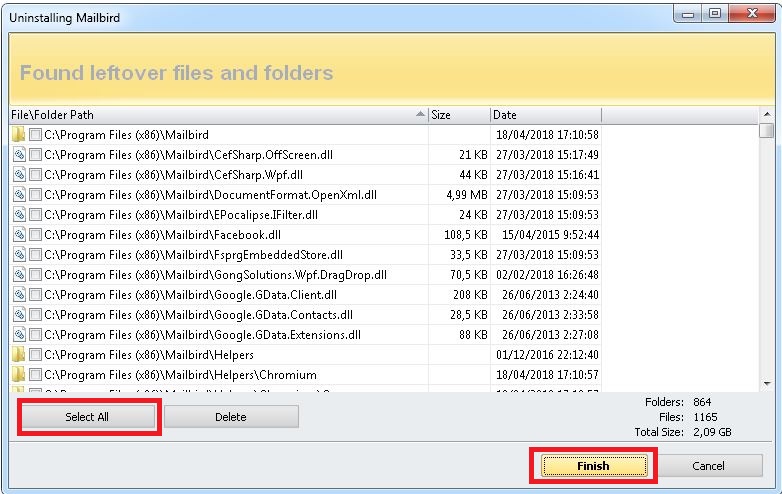Viewport: 782px width, 494px height.
Task: Click file icon beside FsprgEmbeddedStore.dll
Action: [19, 254]
